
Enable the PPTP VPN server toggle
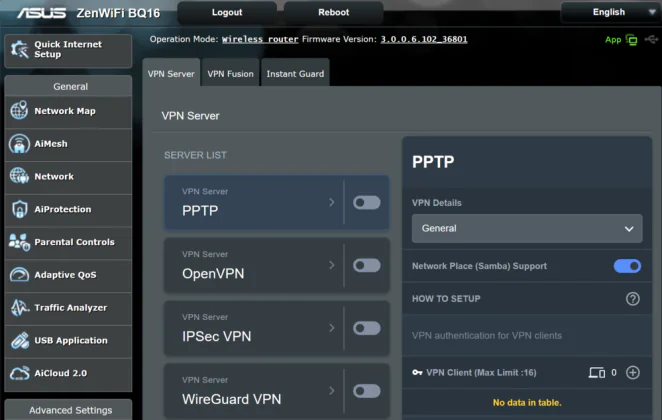click(366, 203)
